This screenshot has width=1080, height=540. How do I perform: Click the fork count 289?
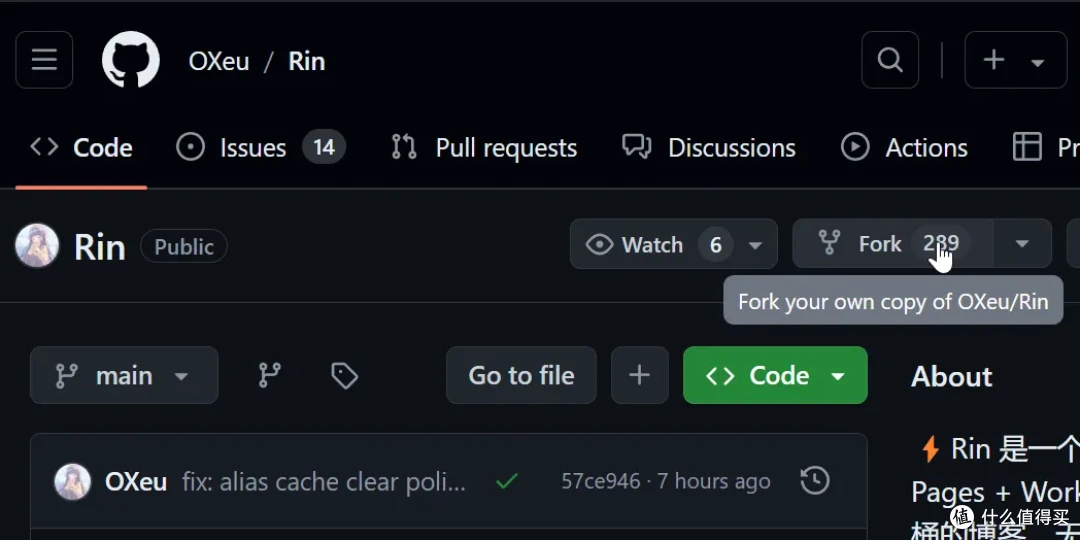pyautogui.click(x=941, y=243)
